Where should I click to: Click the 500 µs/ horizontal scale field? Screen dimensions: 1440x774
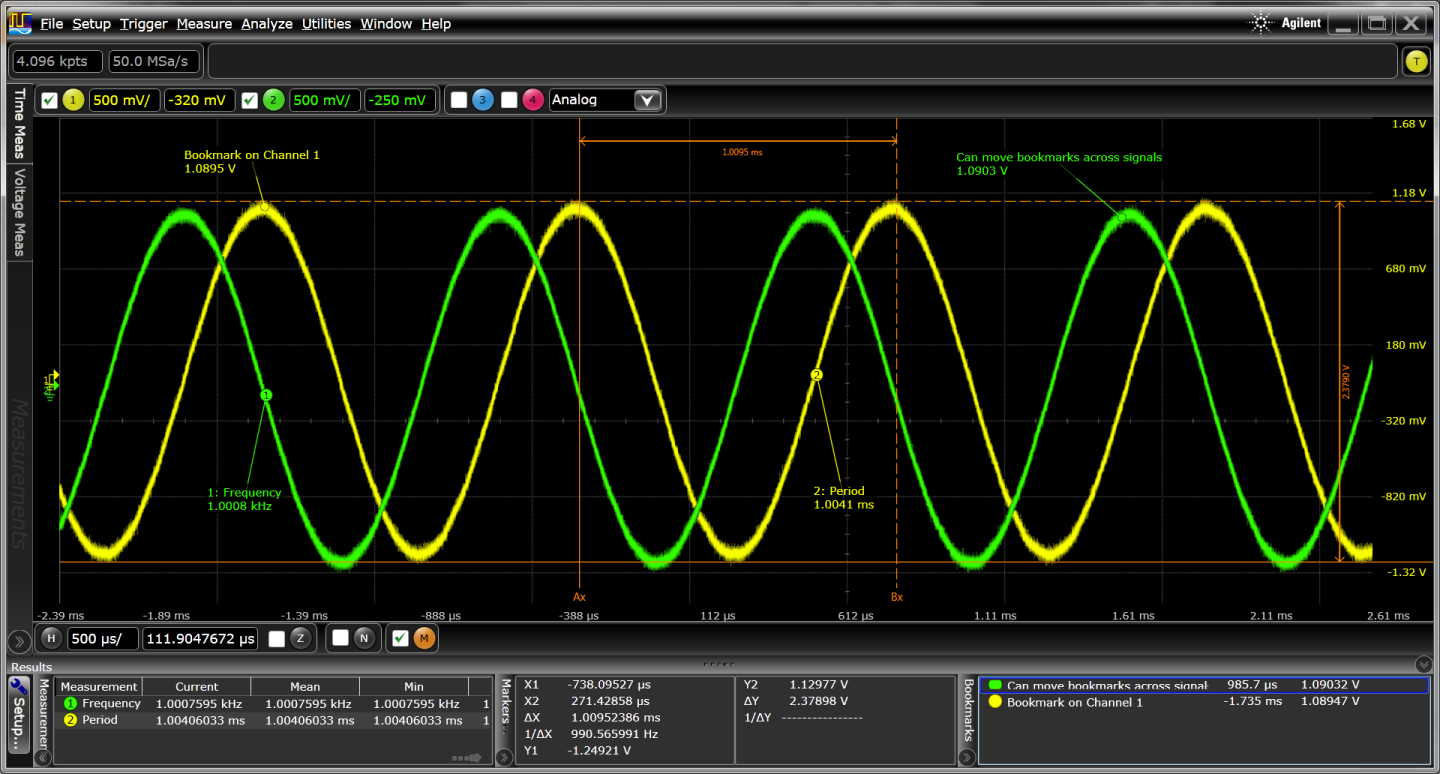102,639
